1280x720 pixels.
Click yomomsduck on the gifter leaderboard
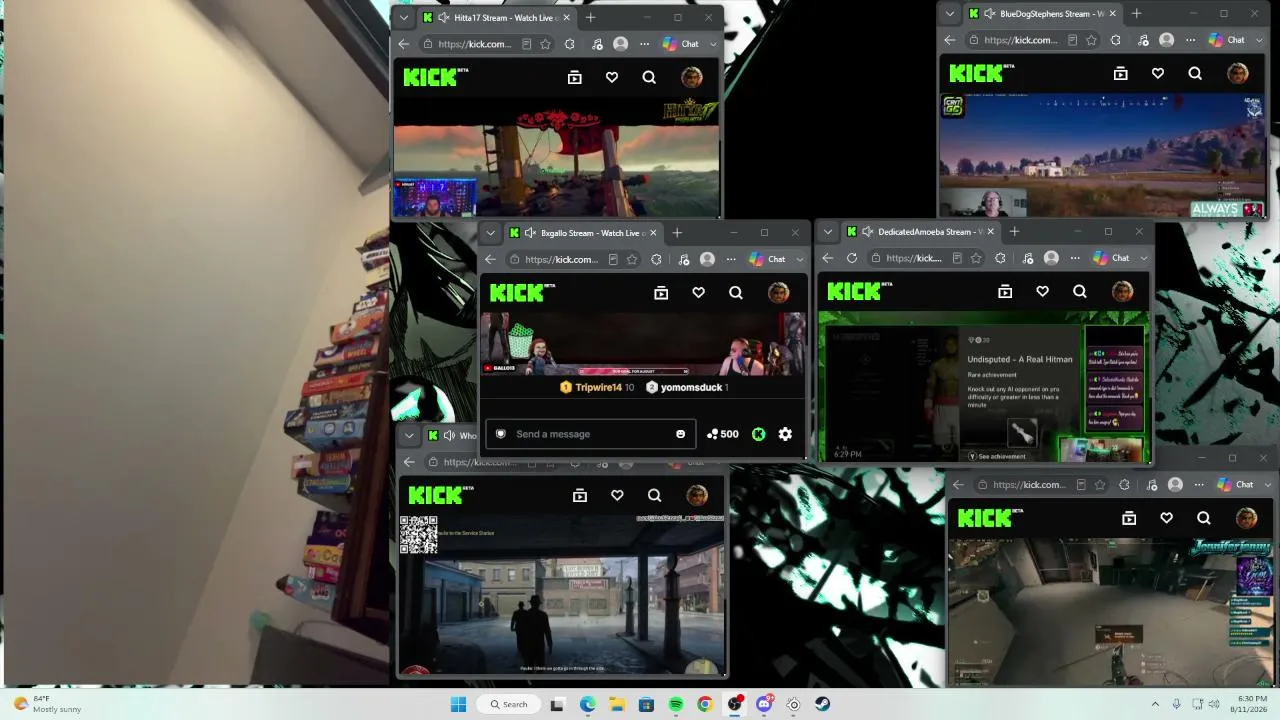point(688,387)
